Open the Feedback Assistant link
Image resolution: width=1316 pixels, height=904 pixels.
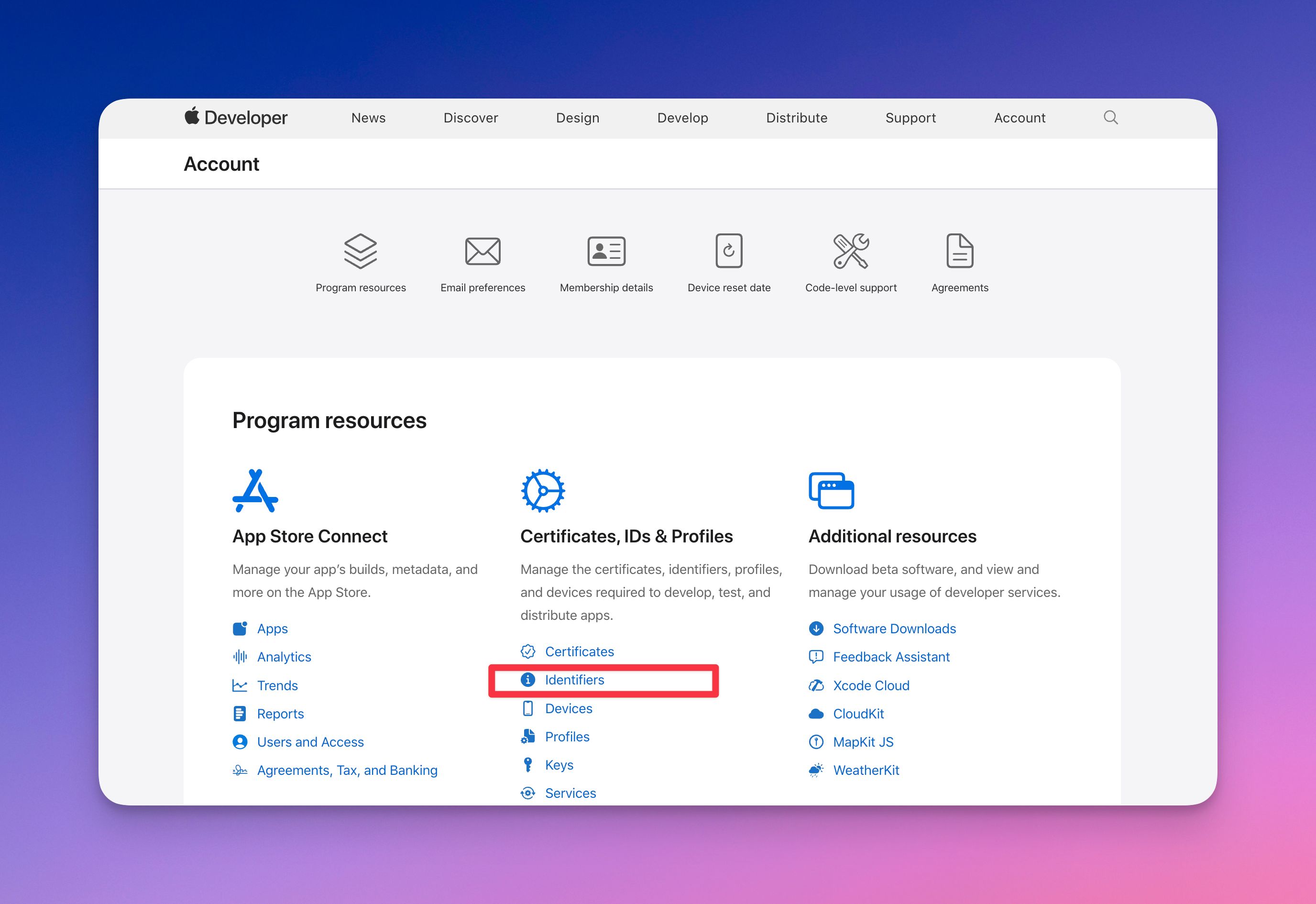891,656
